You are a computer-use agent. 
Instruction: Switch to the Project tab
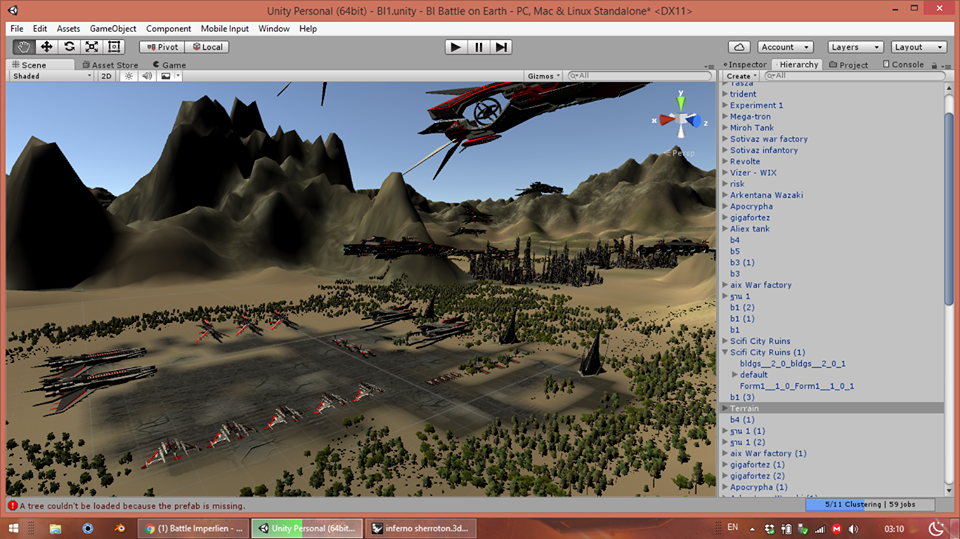(848, 65)
